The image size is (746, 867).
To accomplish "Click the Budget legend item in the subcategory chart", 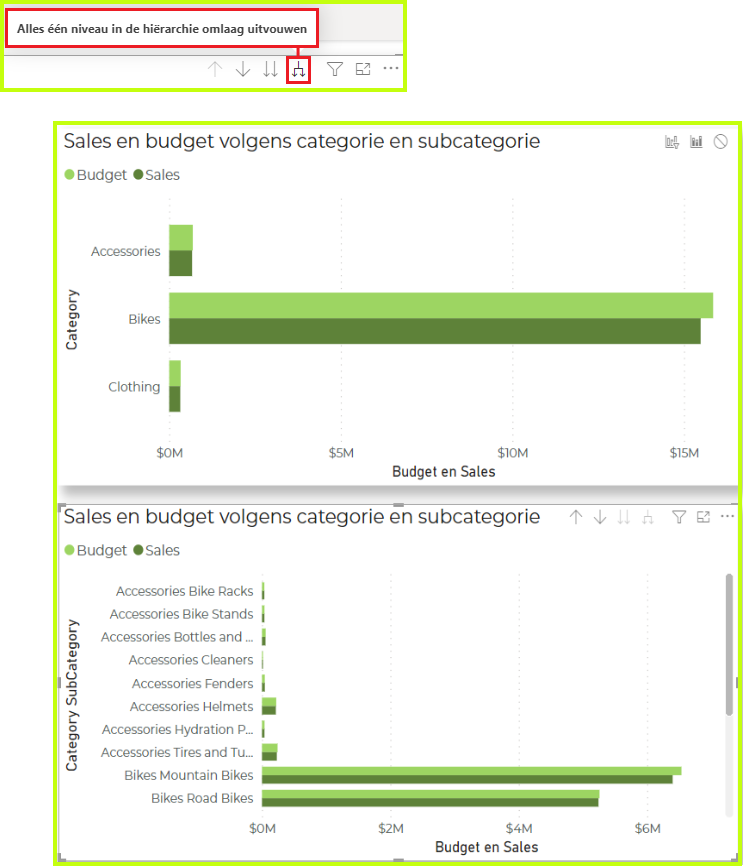I will [x=96, y=550].
